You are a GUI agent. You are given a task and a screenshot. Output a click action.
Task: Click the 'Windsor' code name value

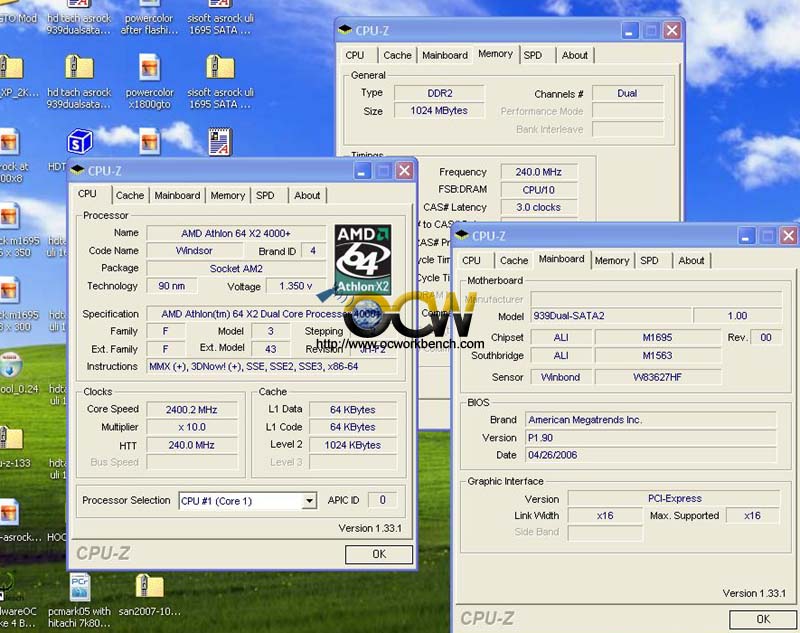coord(194,250)
